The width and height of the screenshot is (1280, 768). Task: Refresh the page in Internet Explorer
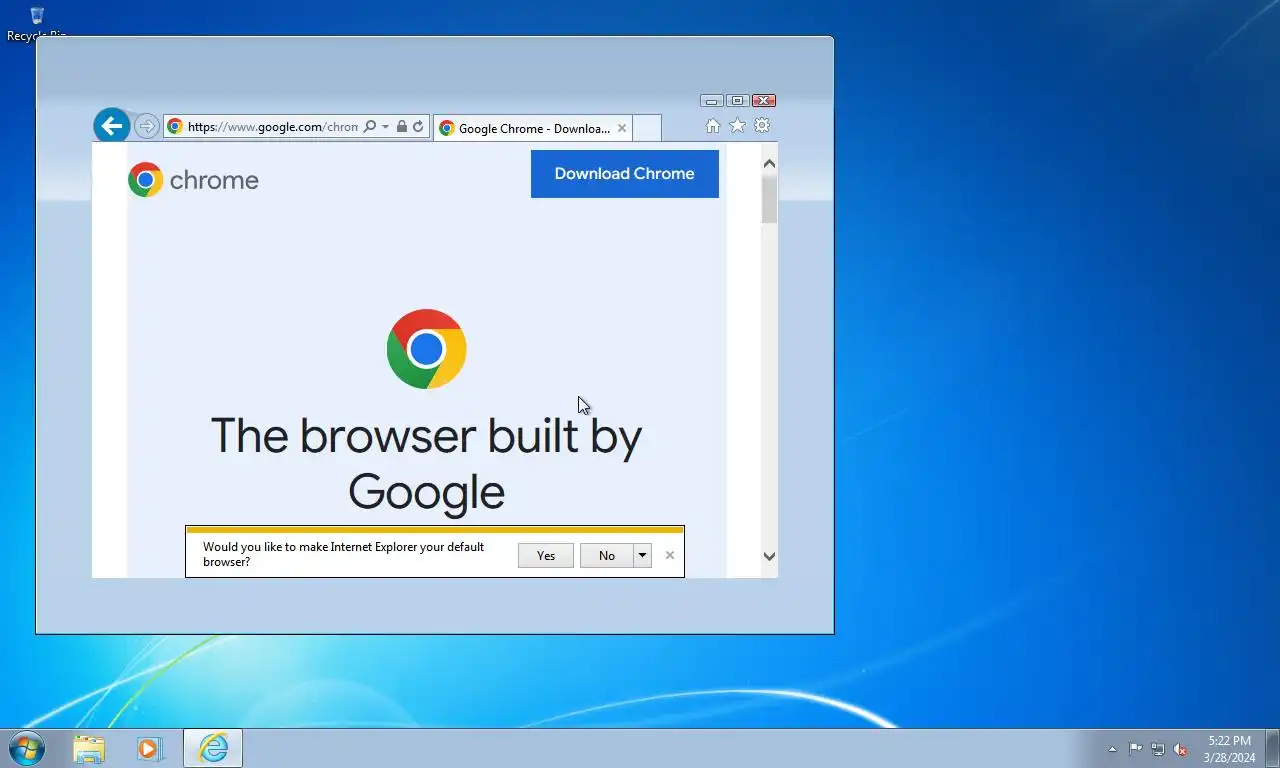coord(418,127)
